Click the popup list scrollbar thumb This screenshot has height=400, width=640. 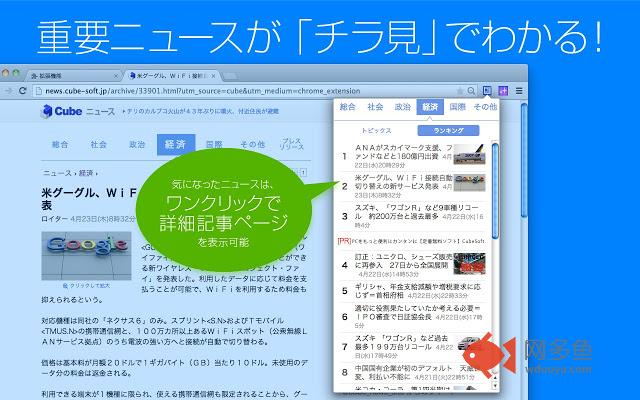(x=495, y=191)
